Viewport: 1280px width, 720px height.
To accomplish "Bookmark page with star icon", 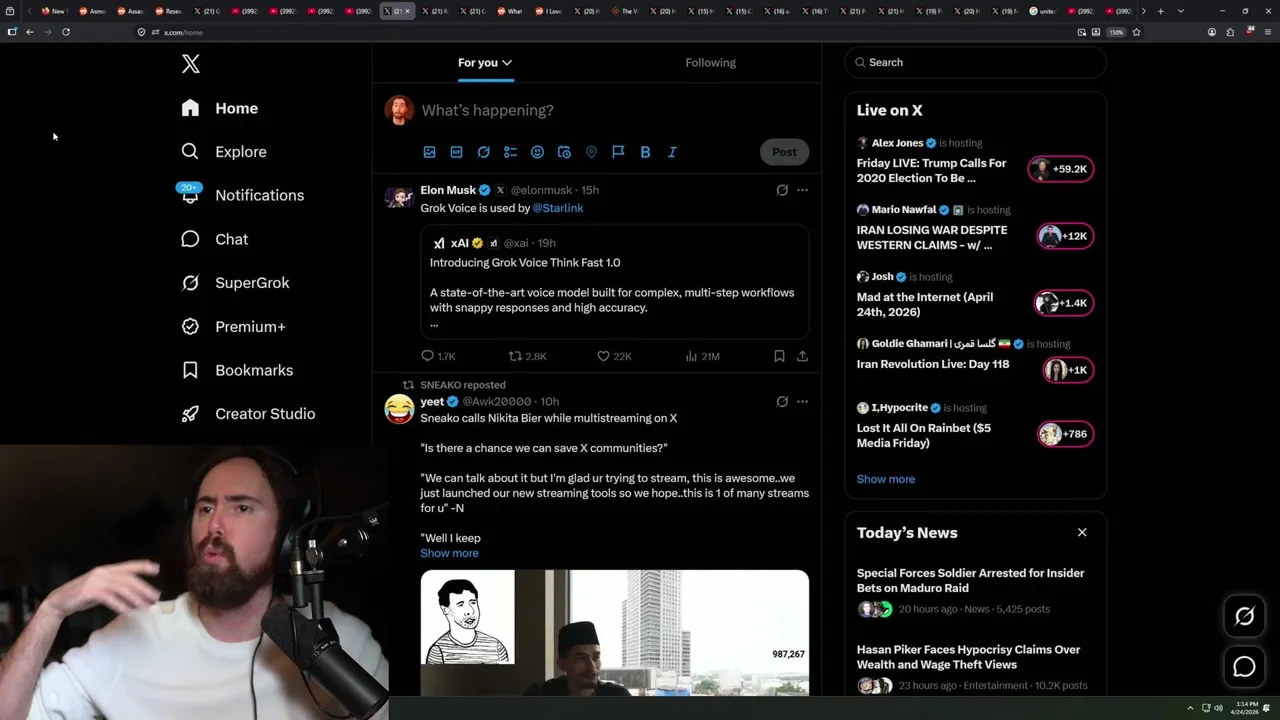I will (1136, 32).
